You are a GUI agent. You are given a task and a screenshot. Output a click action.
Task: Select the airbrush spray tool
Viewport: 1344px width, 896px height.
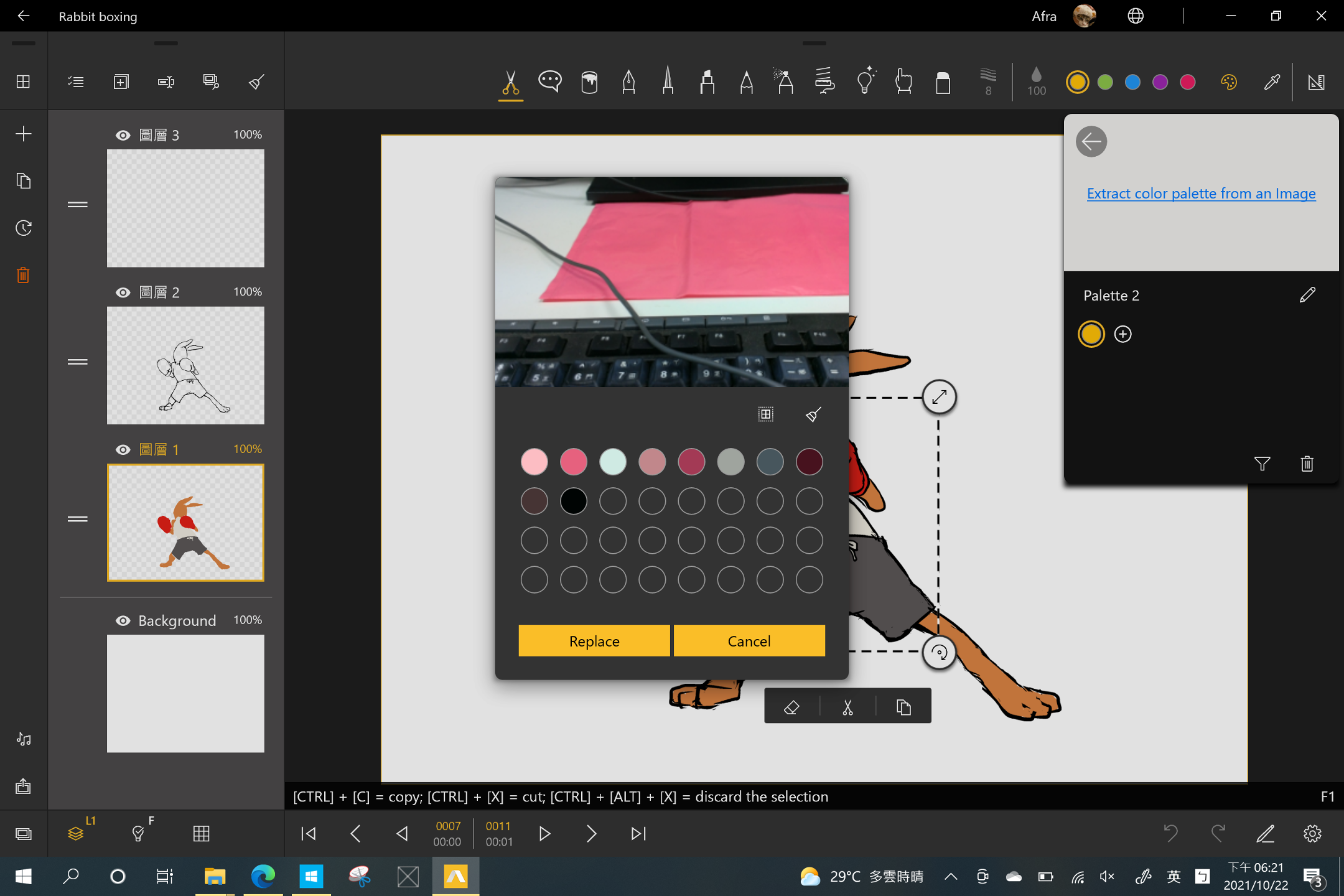[x=783, y=82]
